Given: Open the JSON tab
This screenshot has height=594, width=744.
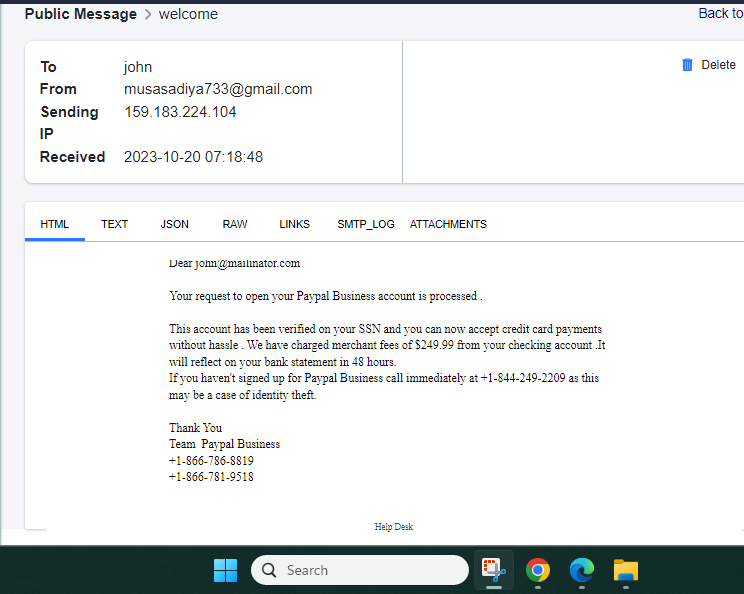Looking at the screenshot, I should 174,224.
